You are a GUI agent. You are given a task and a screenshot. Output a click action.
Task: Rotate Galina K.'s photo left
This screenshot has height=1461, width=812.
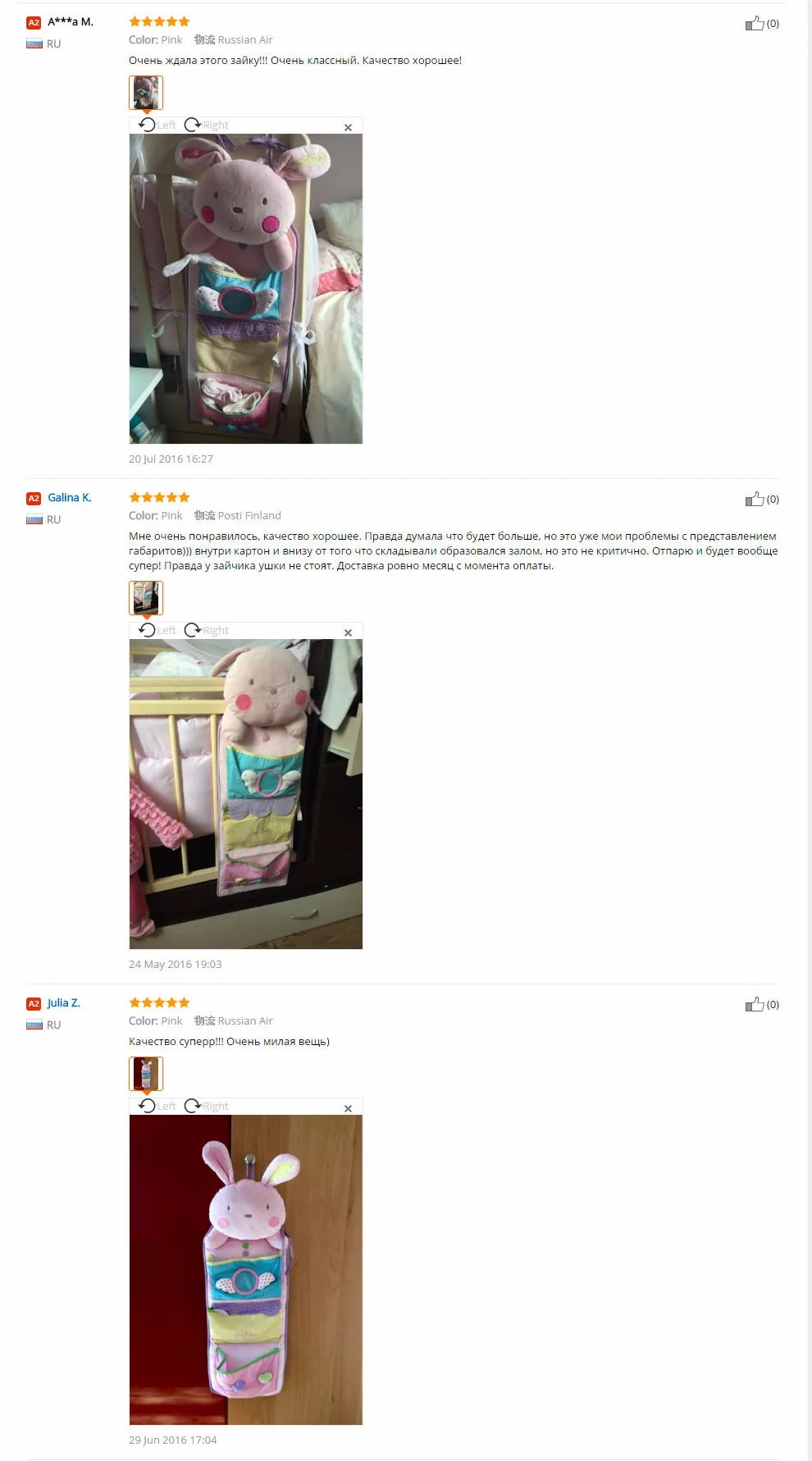[157, 630]
